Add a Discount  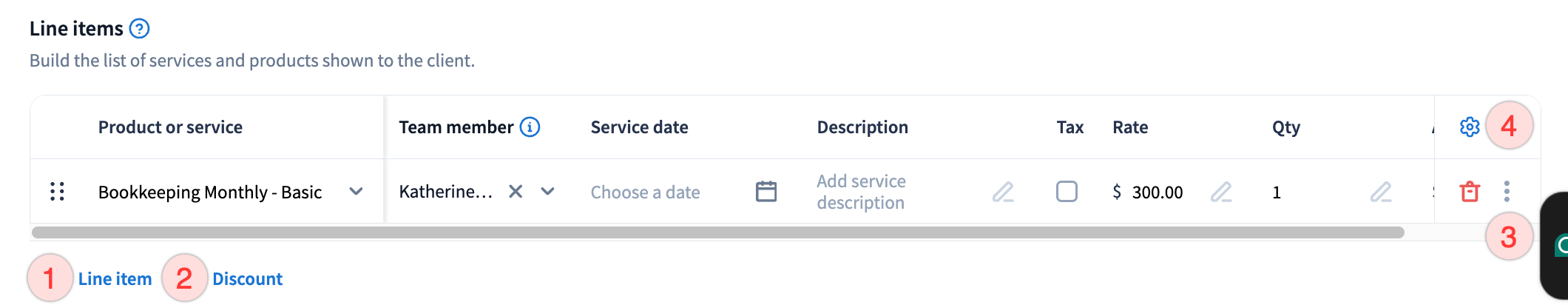[247, 279]
